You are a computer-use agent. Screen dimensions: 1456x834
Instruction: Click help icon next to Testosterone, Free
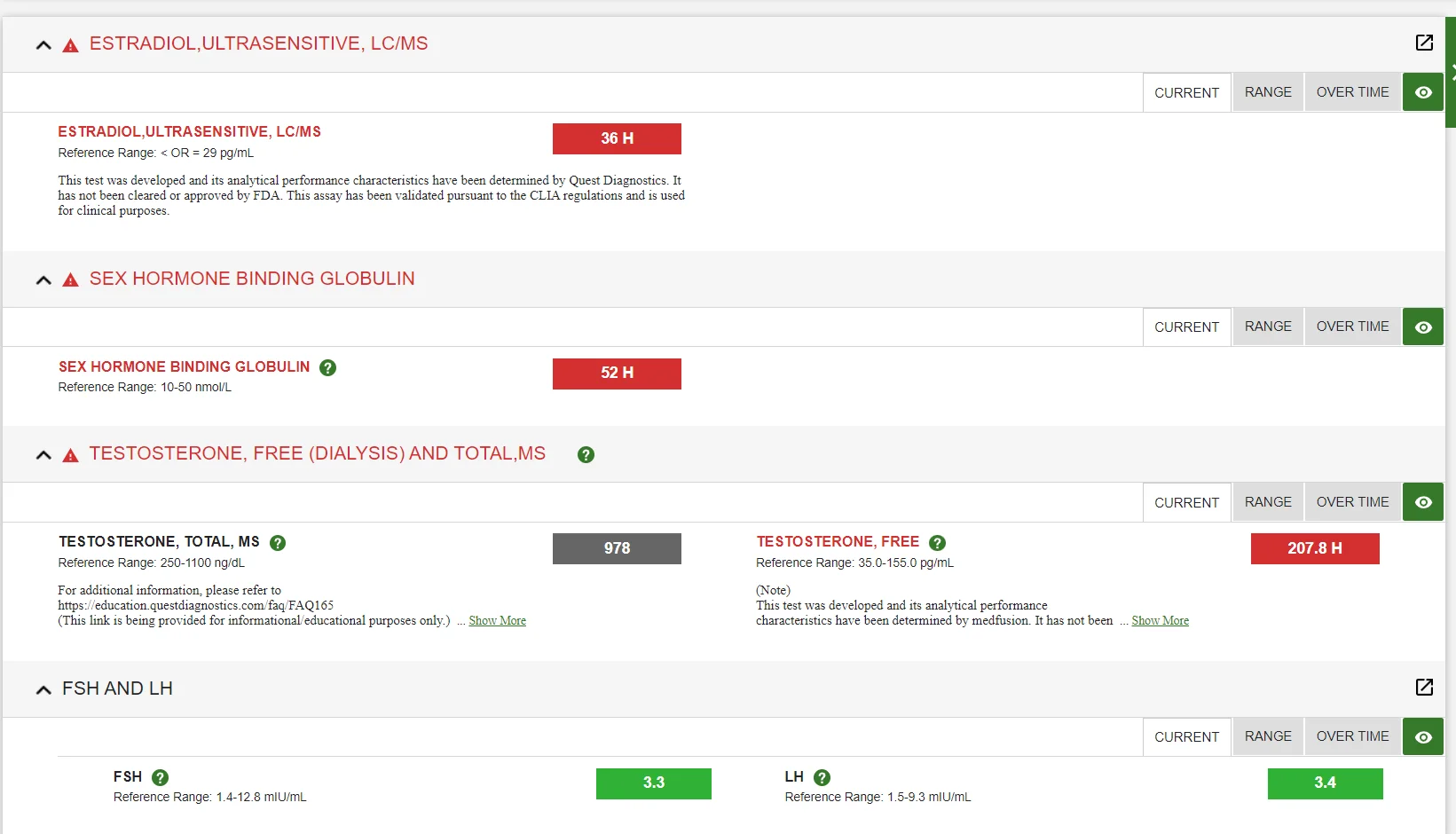(937, 542)
